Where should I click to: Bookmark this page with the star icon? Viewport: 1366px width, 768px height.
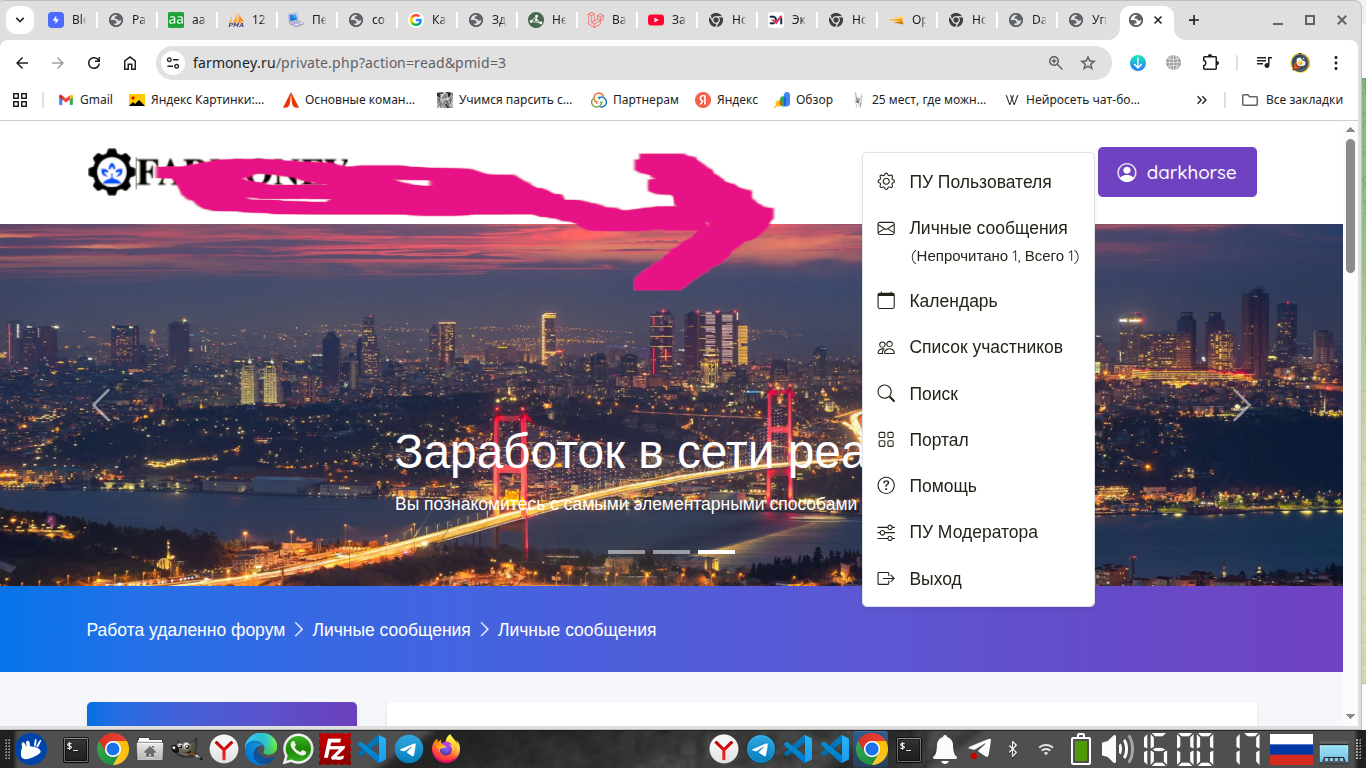coord(1088,63)
